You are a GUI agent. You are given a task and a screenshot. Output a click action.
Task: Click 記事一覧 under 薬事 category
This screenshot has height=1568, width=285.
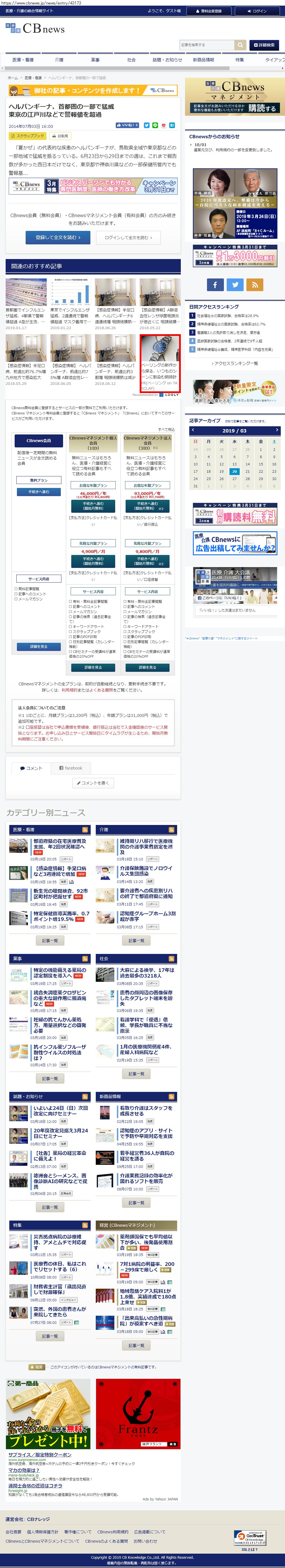coord(50,1078)
